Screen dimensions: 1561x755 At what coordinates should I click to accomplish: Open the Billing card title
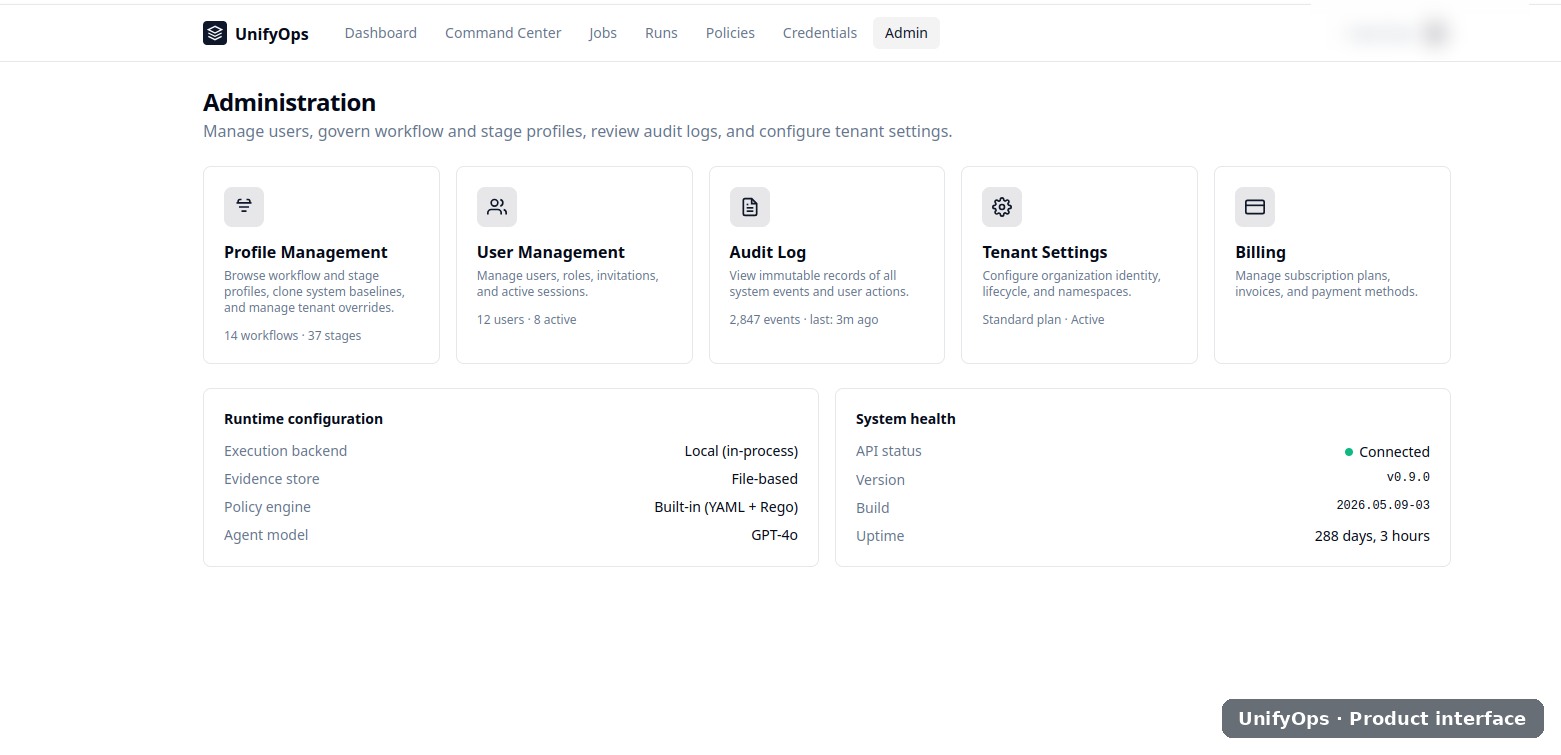1260,252
